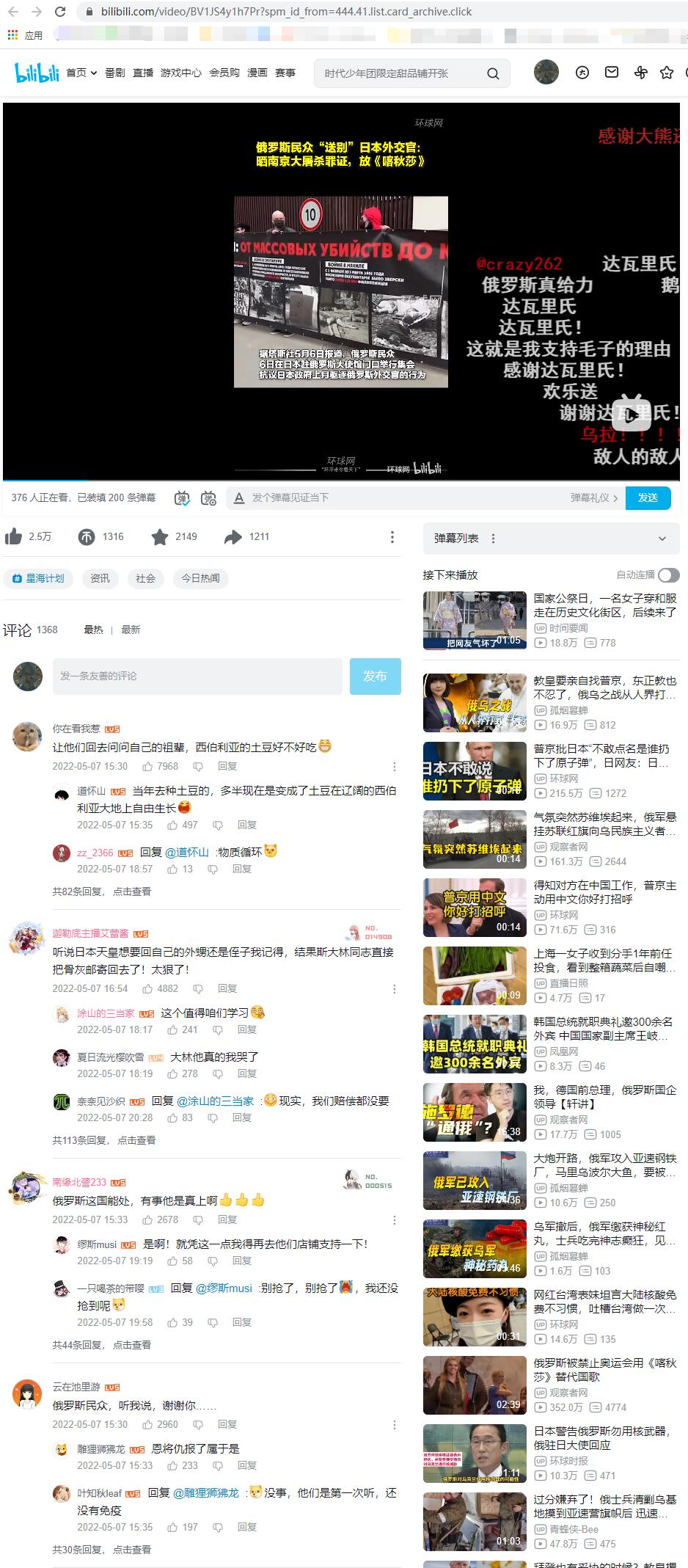Image resolution: width=688 pixels, height=1568 pixels.
Task: Open the header favorites star icon
Action: (x=666, y=72)
